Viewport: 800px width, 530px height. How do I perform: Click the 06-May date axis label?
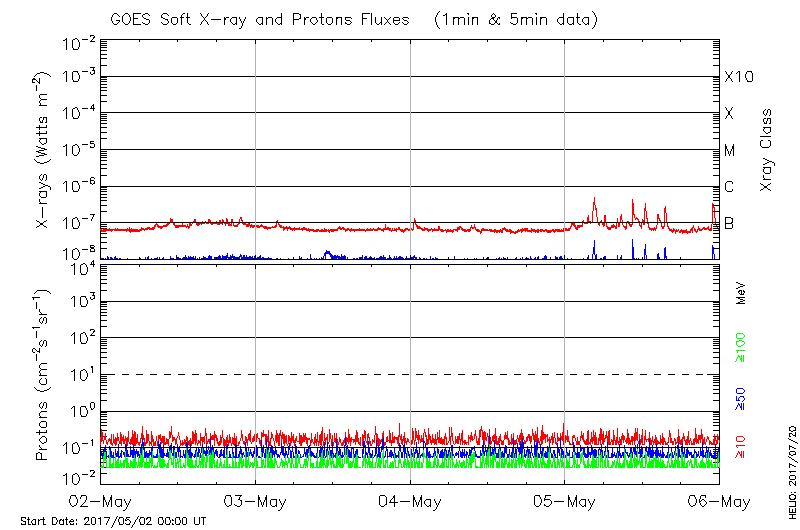(718, 500)
